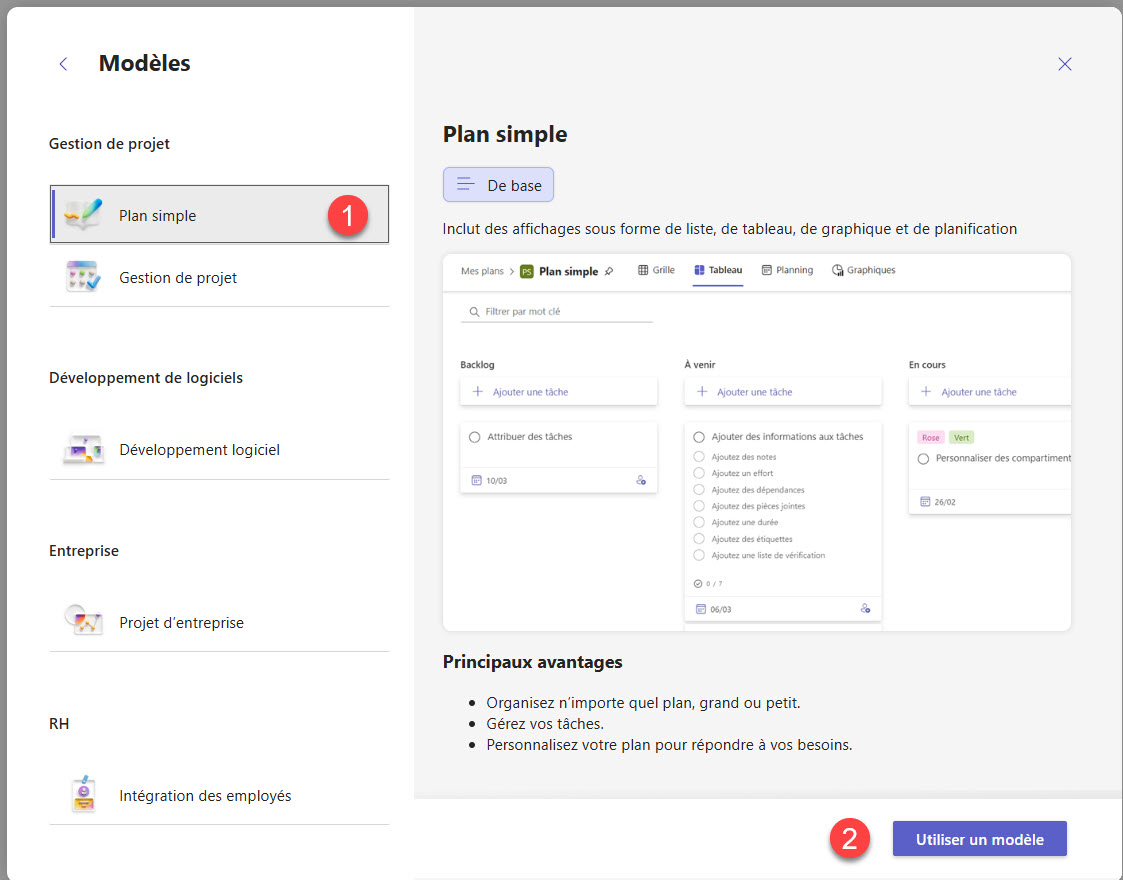Click the Projet d'entreprise template icon
The image size is (1123, 880).
(83, 622)
